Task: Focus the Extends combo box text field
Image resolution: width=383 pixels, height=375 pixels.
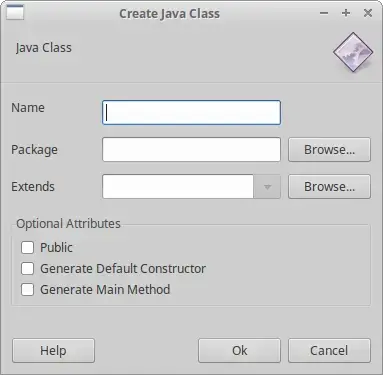Action: (178, 187)
